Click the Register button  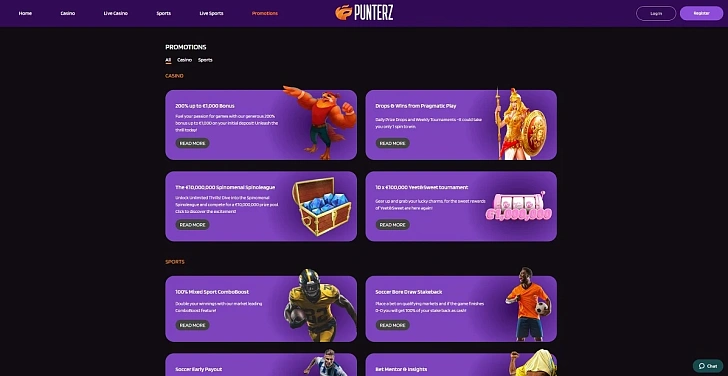click(x=702, y=13)
